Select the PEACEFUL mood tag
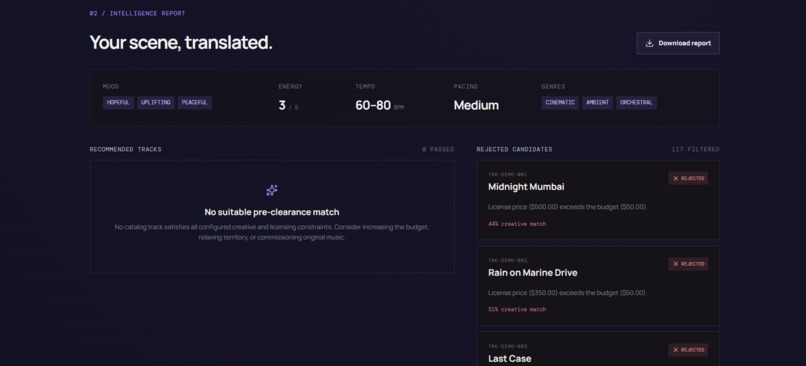Image resolution: width=806 pixels, height=366 pixels. (195, 102)
